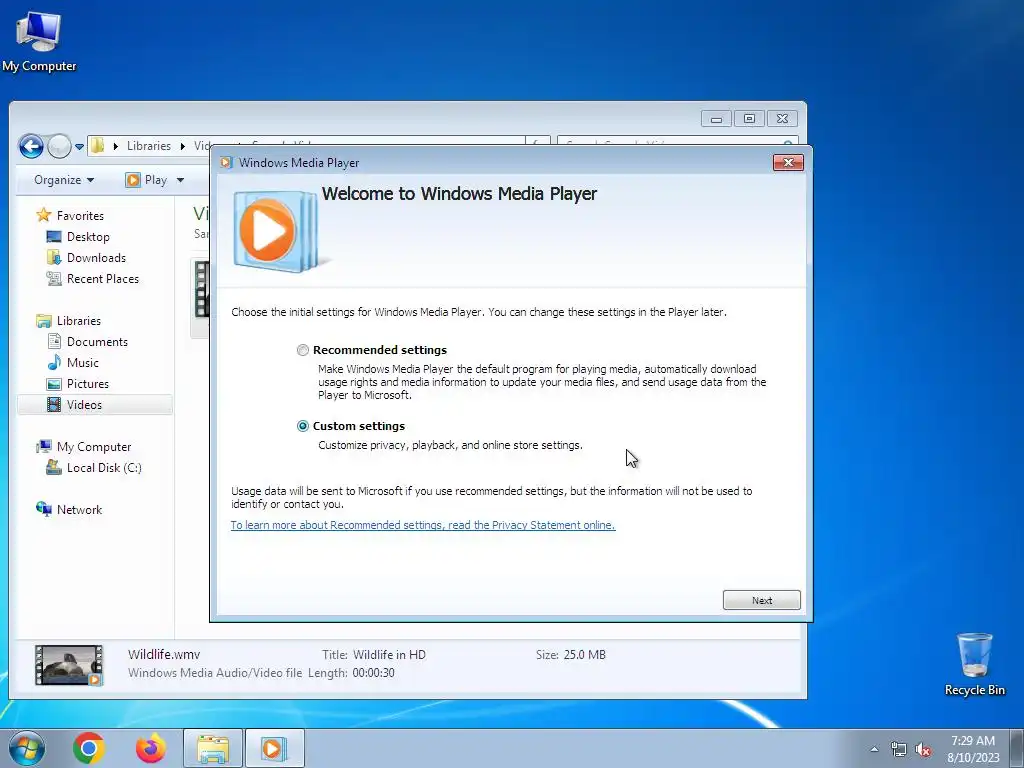Open the Documents library
The image size is (1024, 768).
tap(97, 342)
